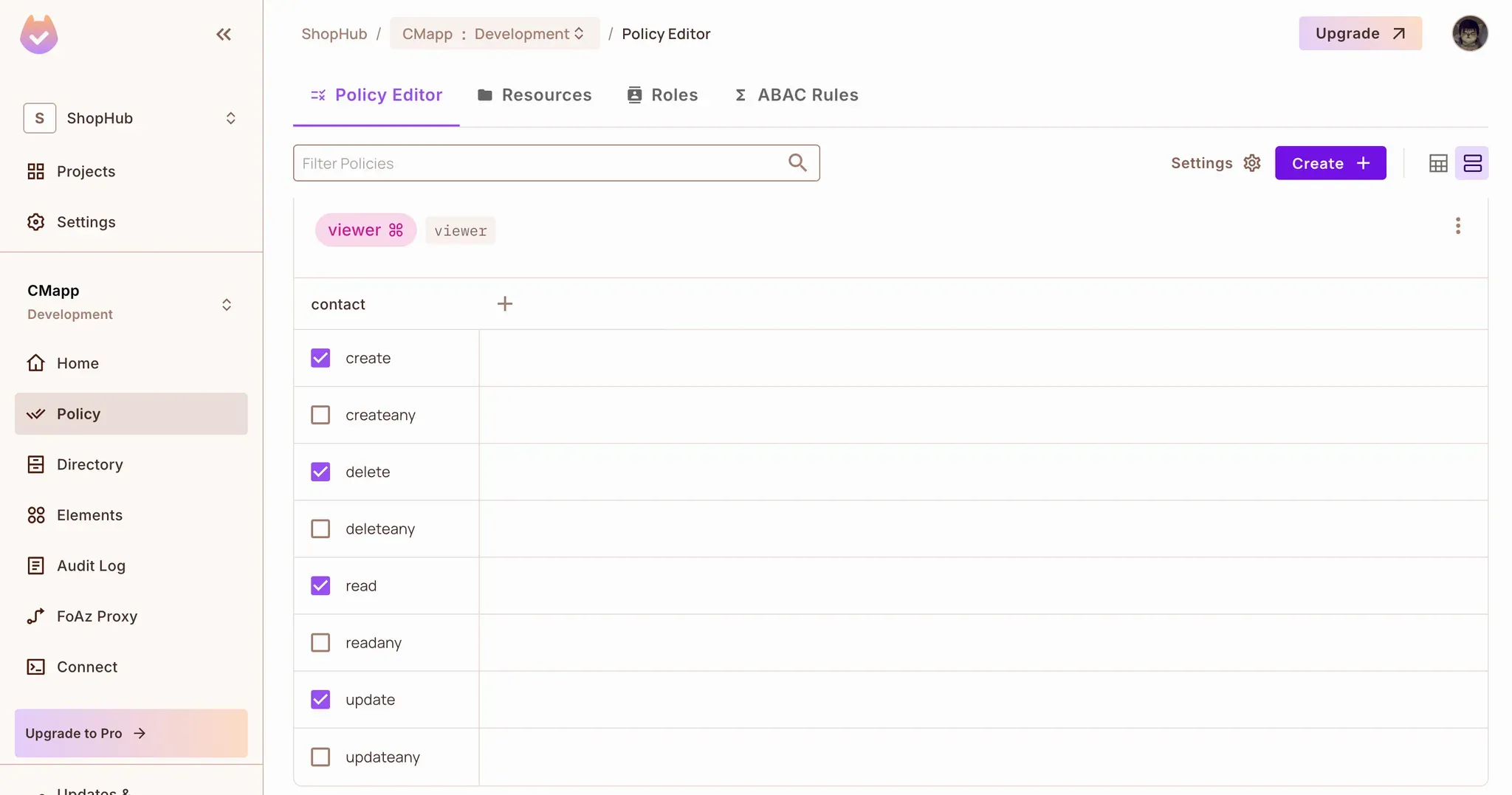The height and width of the screenshot is (795, 1512).
Task: Collapse the sidebar with double chevron icon
Action: coord(223,35)
